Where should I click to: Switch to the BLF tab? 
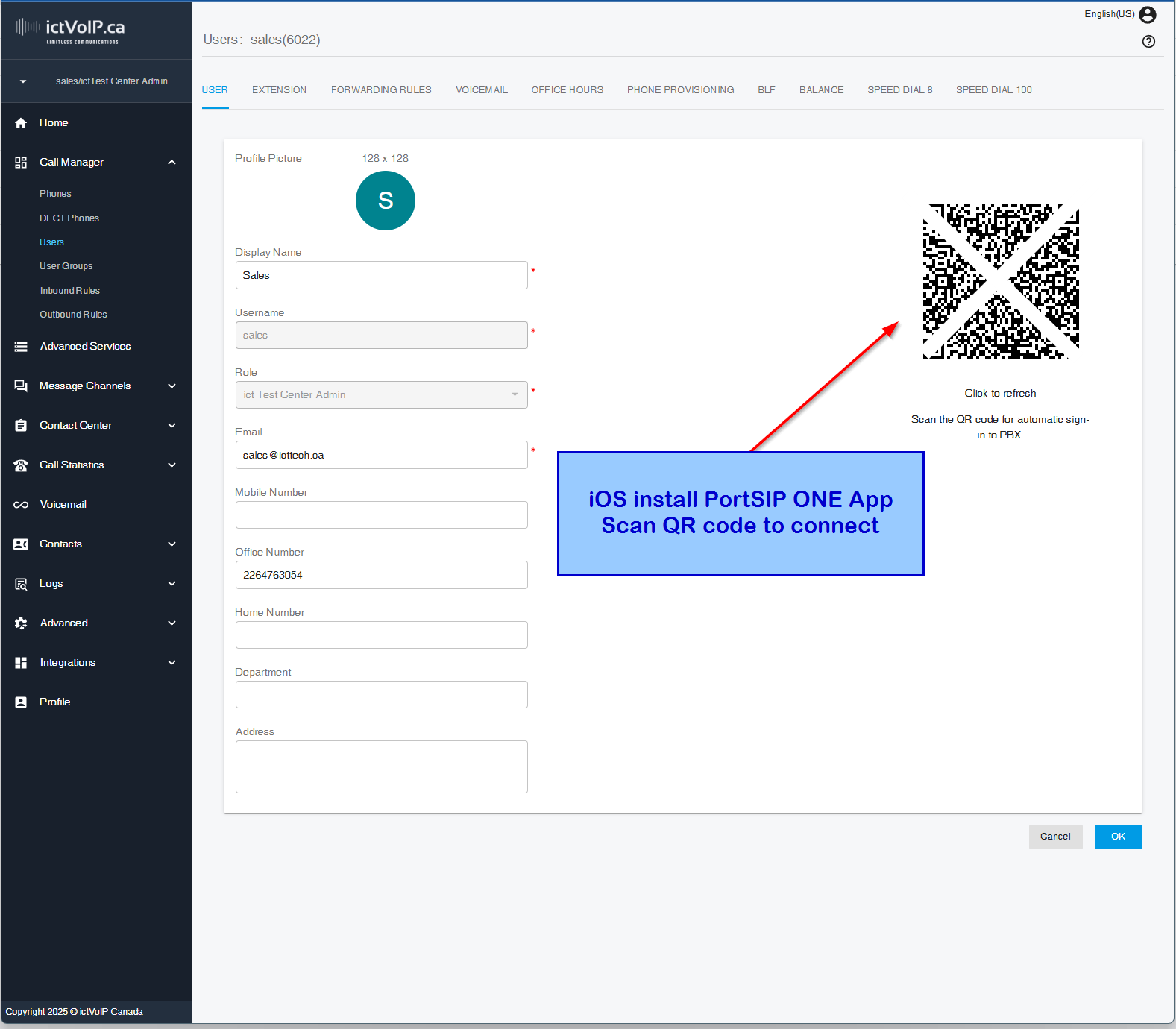767,90
